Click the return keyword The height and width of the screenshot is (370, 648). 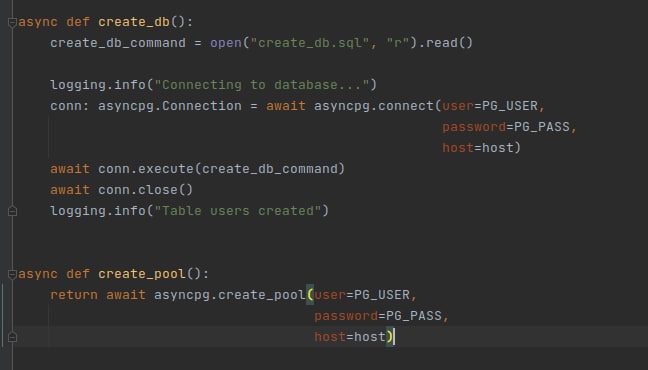74,295
